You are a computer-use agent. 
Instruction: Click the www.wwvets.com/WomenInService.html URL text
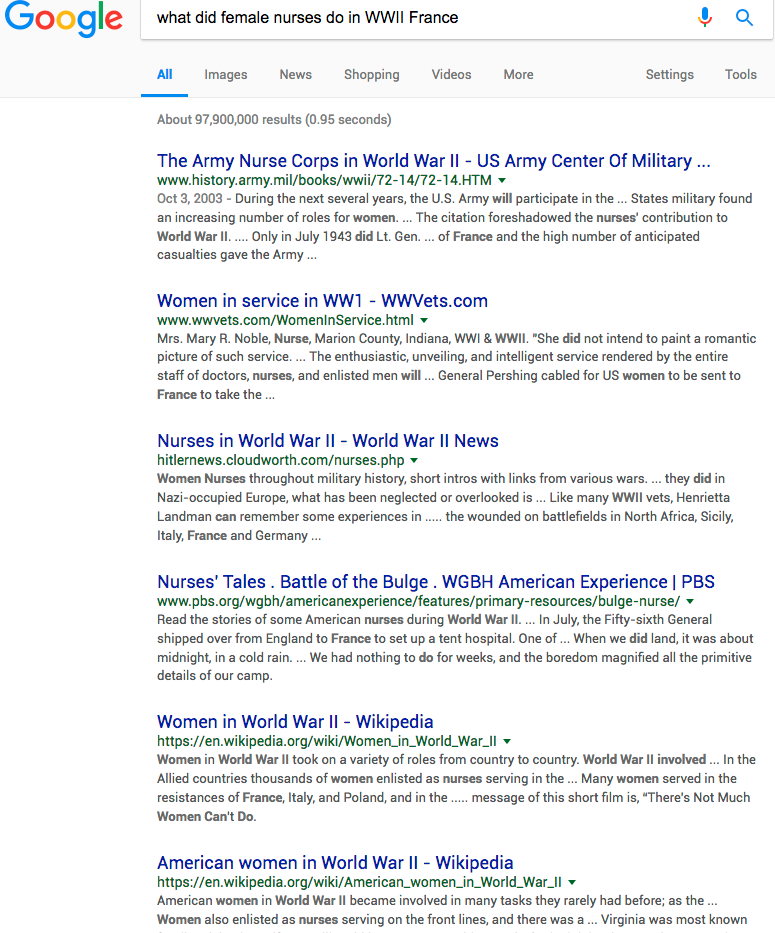pos(285,320)
